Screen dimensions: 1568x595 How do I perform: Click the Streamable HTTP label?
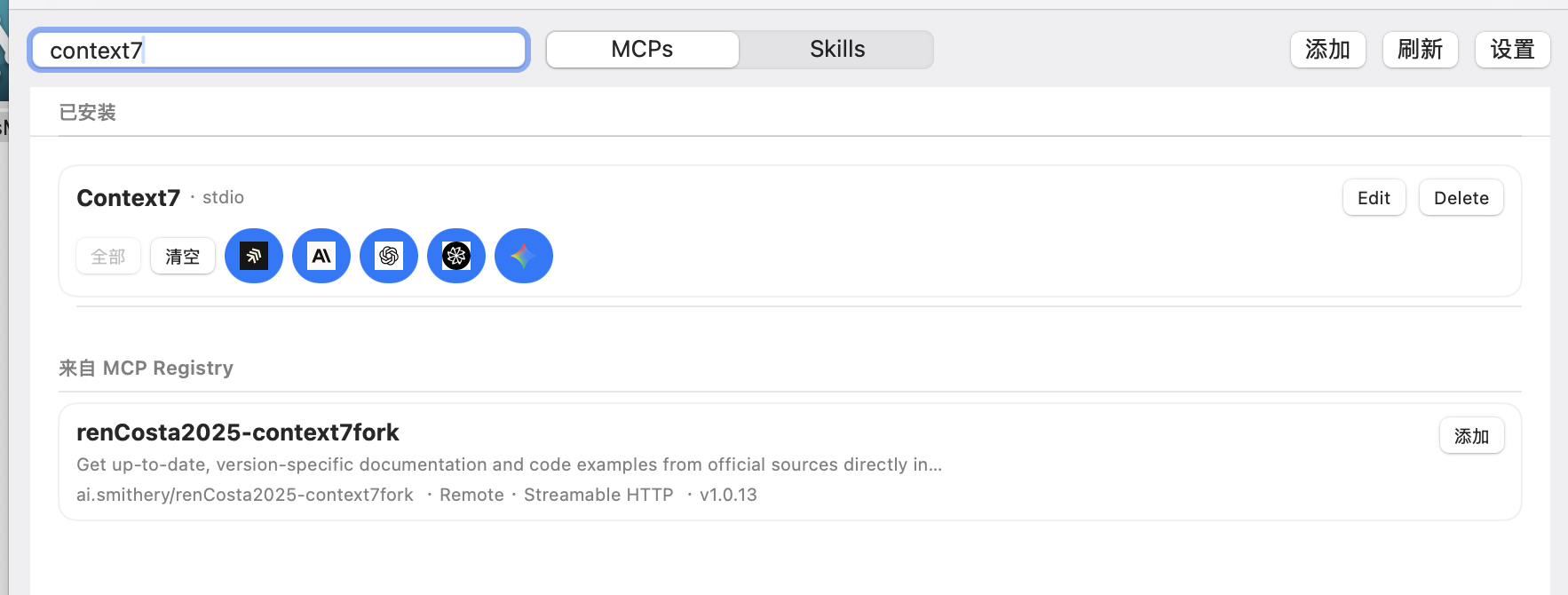tap(598, 495)
